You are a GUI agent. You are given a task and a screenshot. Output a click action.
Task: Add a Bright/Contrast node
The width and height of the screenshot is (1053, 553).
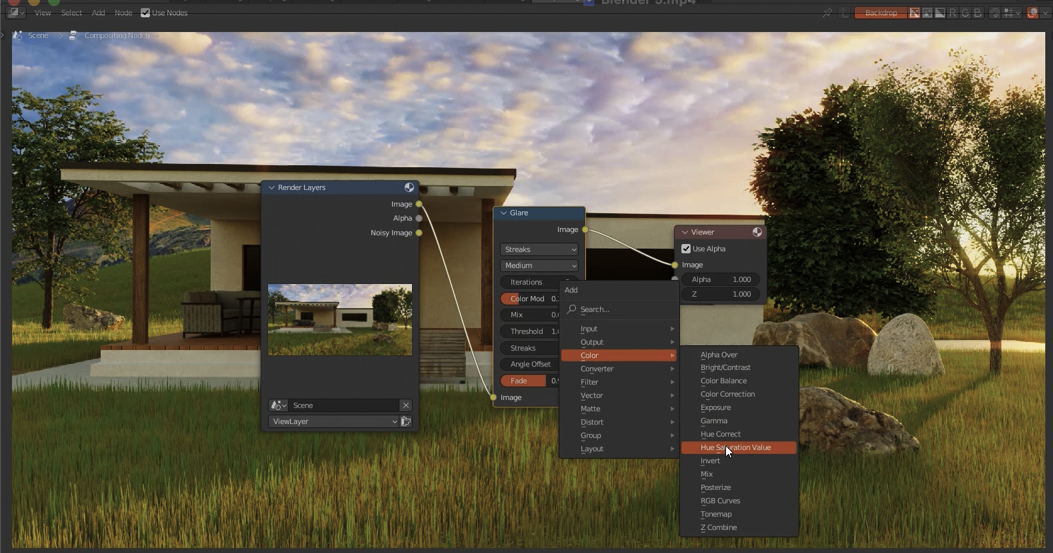click(739, 368)
